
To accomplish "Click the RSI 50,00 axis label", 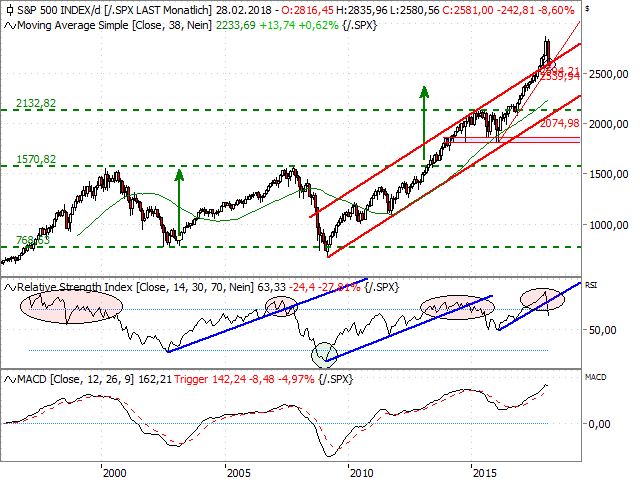I will (602, 330).
